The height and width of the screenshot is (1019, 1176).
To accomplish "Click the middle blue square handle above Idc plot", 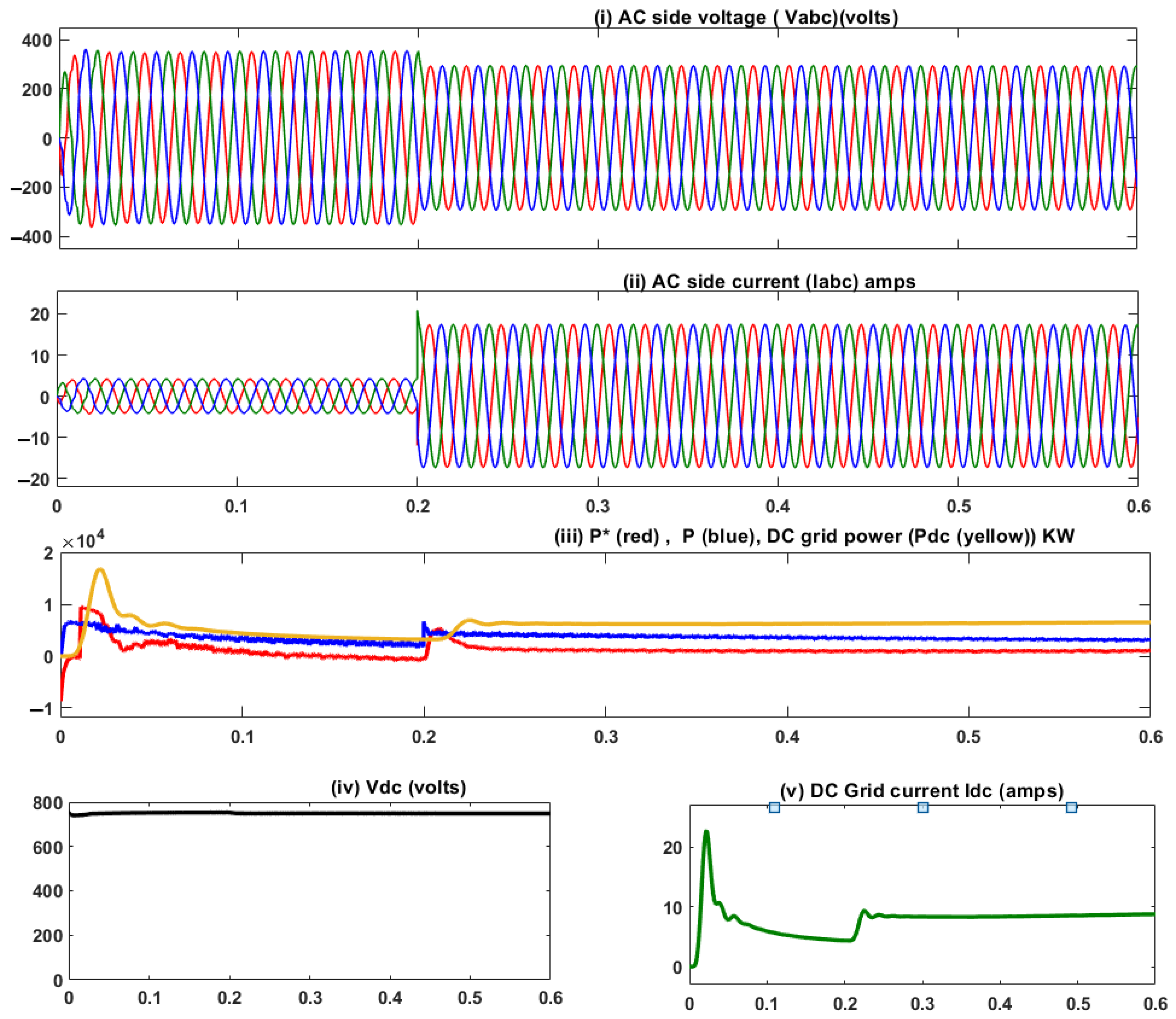I will pos(923,808).
